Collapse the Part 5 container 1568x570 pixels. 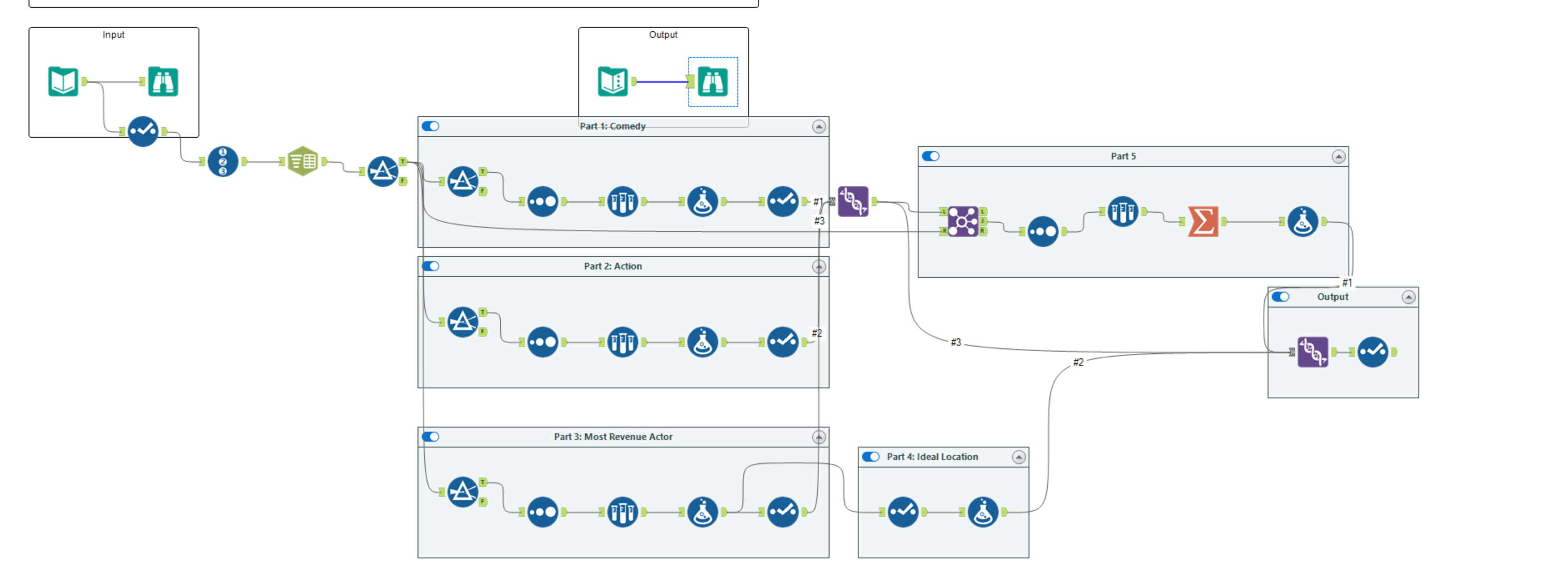pyautogui.click(x=1338, y=156)
